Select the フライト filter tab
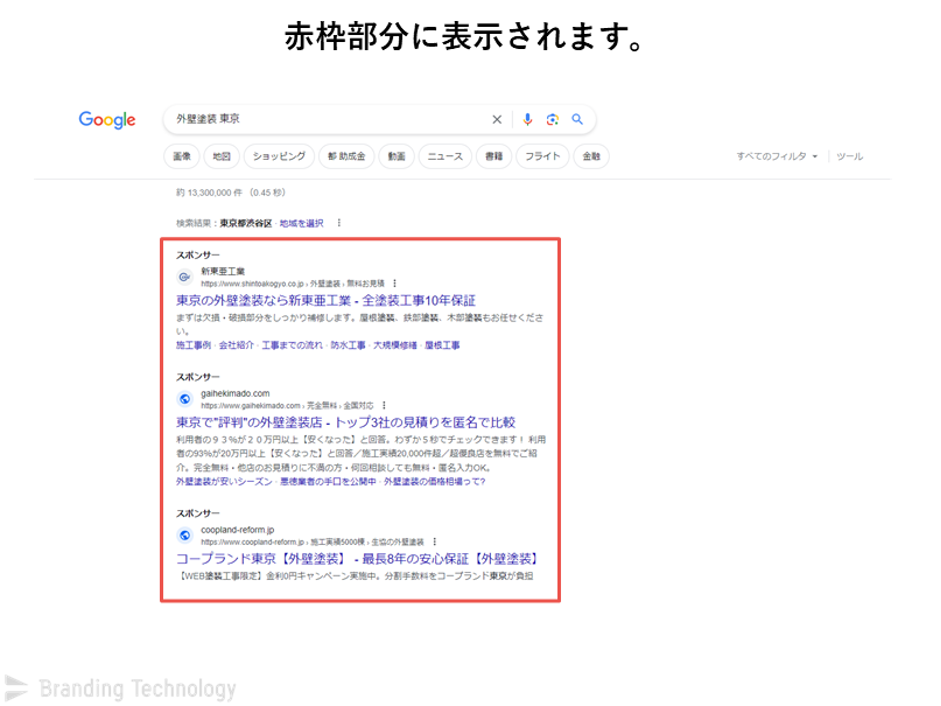This screenshot has height=706, width=941. point(543,156)
